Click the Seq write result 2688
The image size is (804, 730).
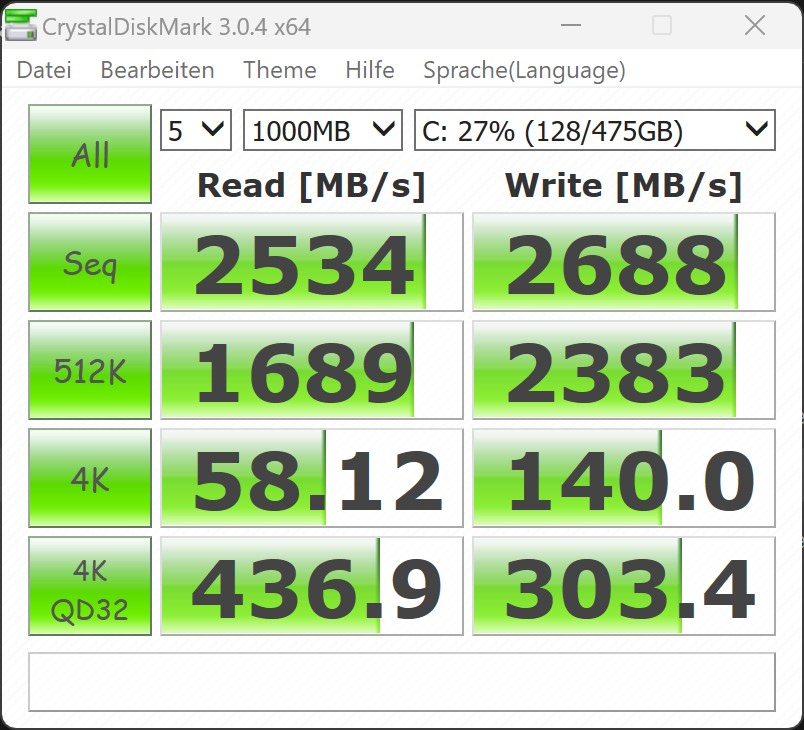tap(623, 262)
